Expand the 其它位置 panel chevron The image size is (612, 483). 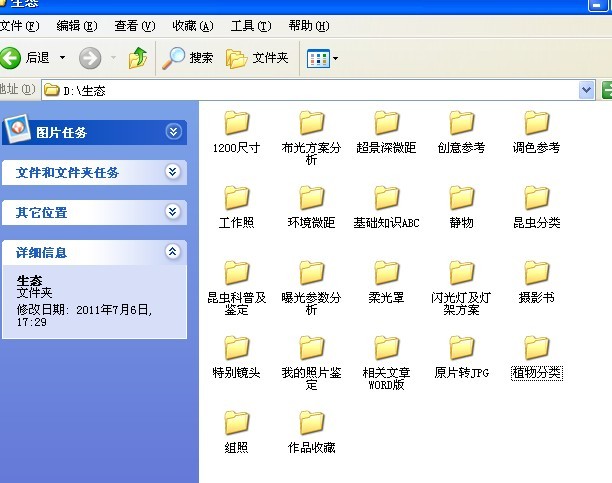[x=173, y=211]
